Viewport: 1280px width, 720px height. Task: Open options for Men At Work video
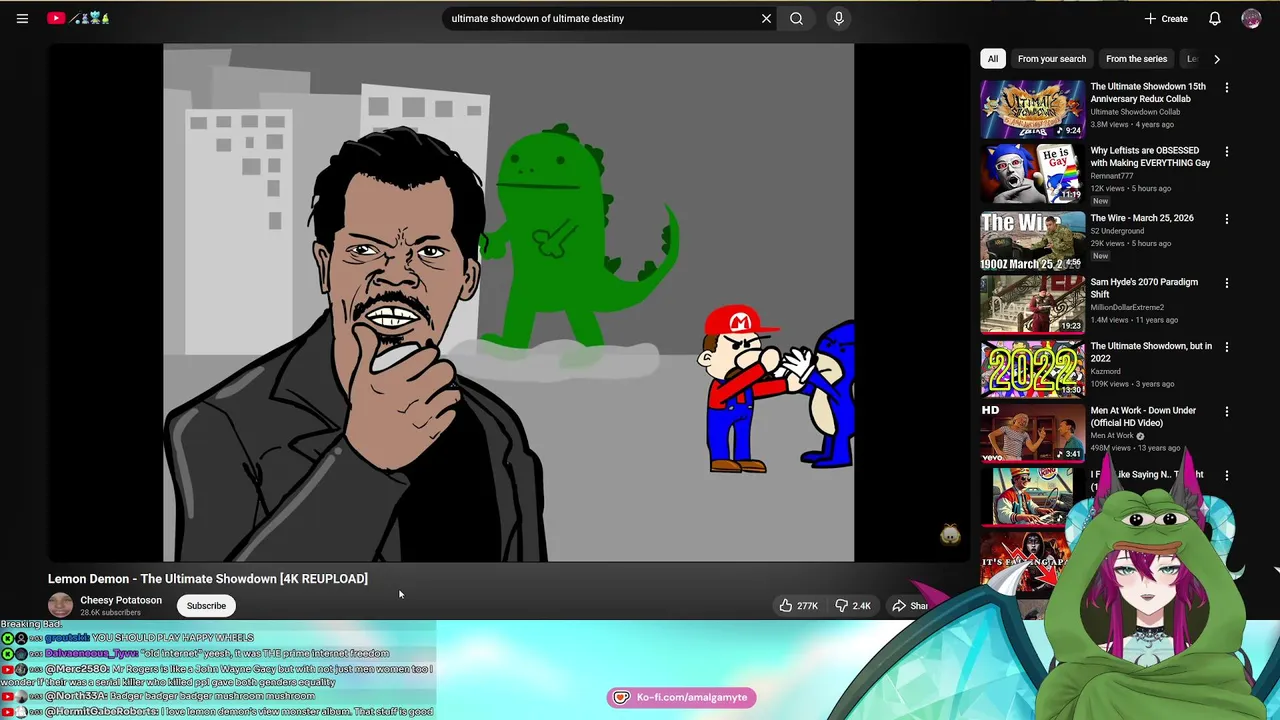pos(1227,411)
